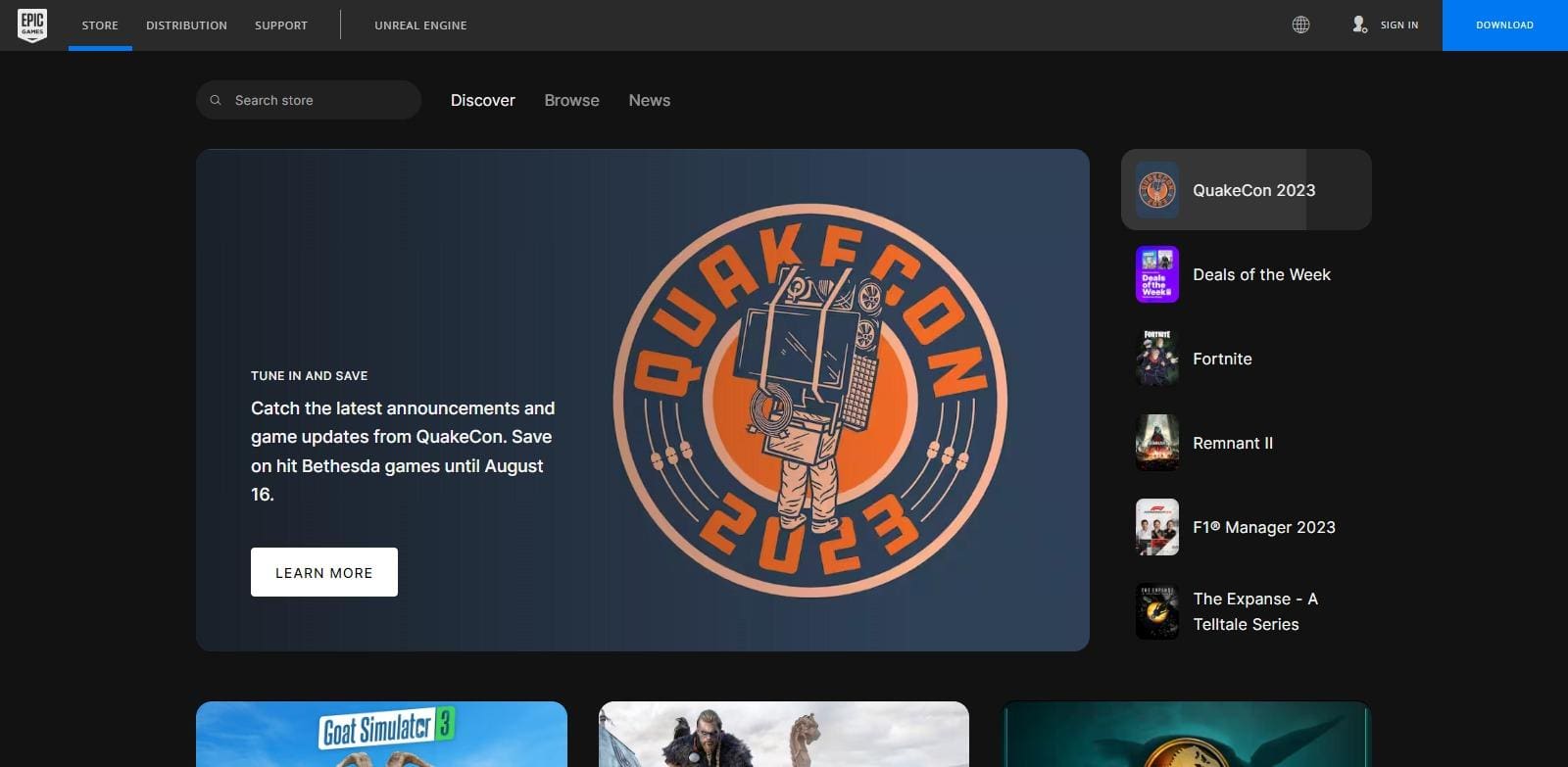Click the Fortnite cover thumbnail
Viewport: 1568px width, 767px height.
(x=1157, y=359)
